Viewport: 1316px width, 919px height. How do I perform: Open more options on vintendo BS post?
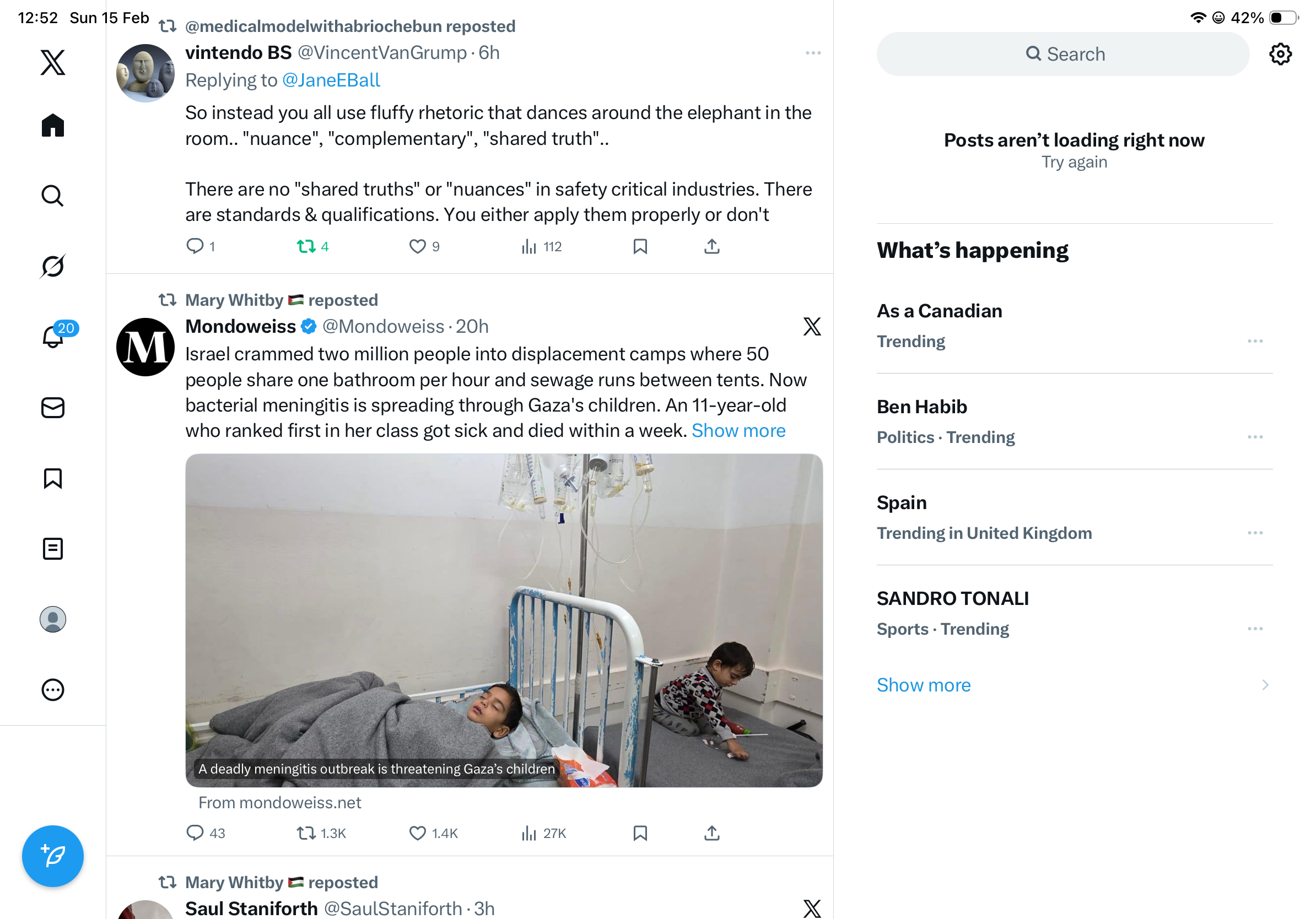click(x=813, y=53)
